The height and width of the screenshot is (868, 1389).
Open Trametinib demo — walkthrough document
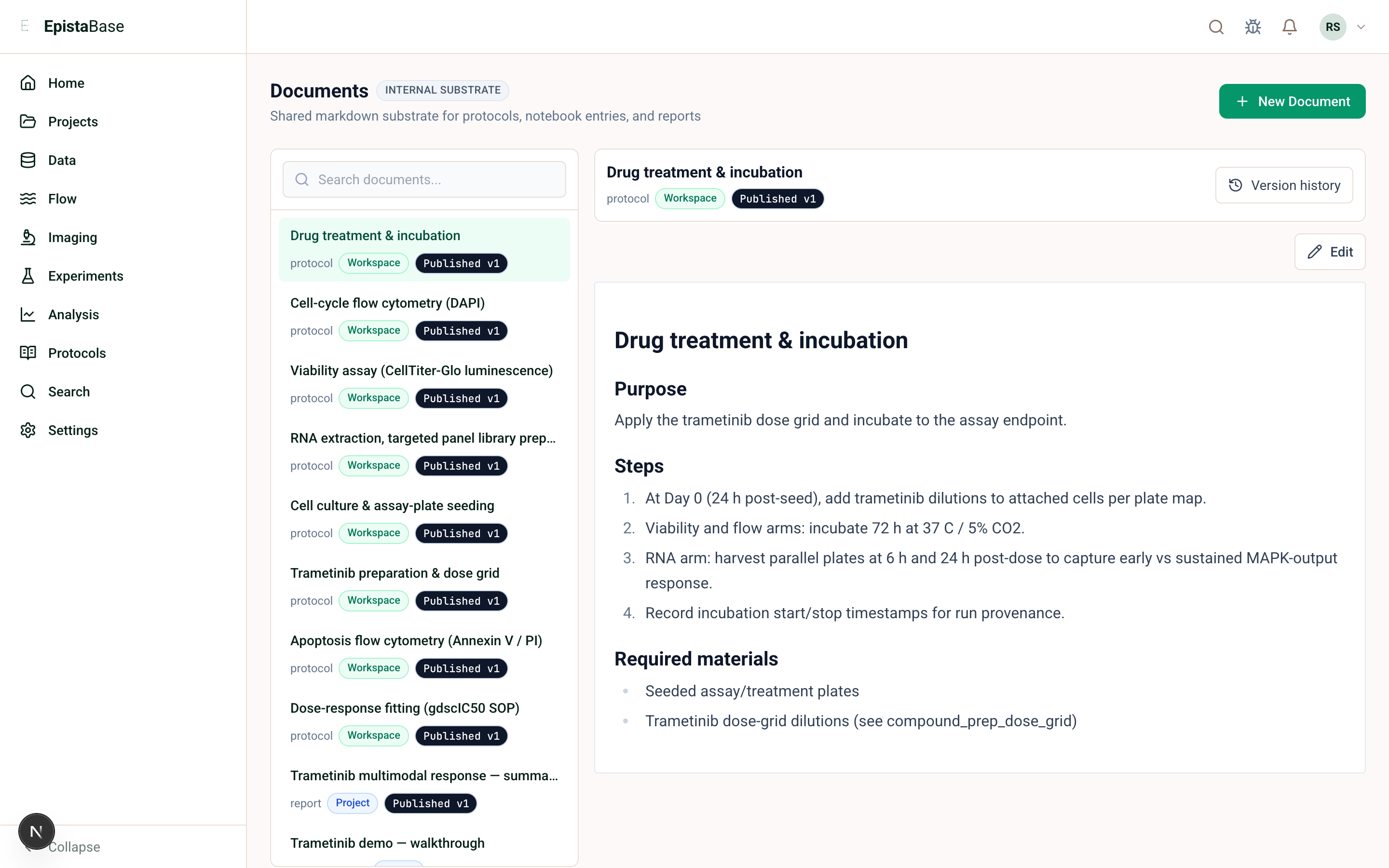tap(423, 846)
